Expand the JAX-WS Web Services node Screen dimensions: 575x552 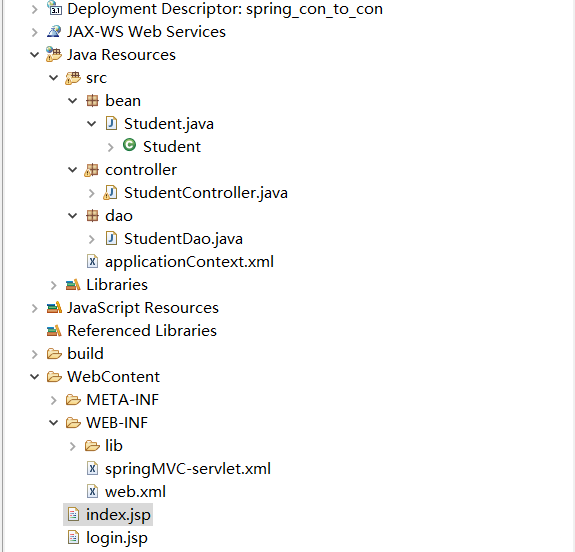[x=35, y=32]
